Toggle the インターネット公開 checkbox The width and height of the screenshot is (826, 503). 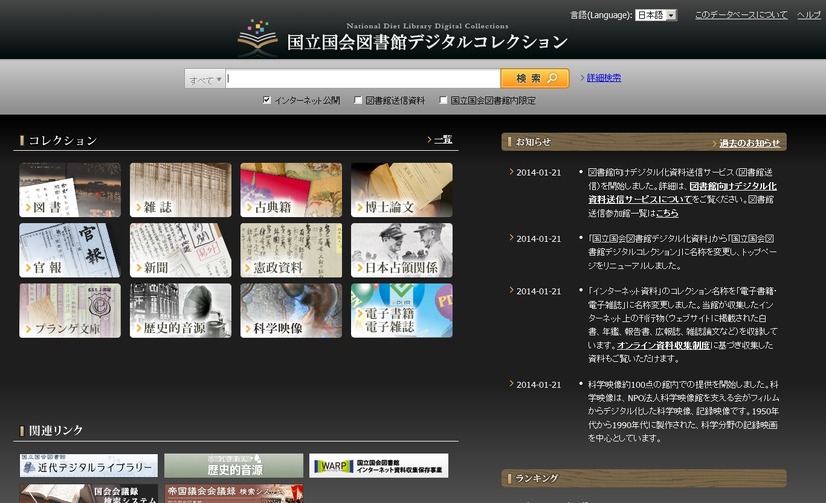[267, 100]
